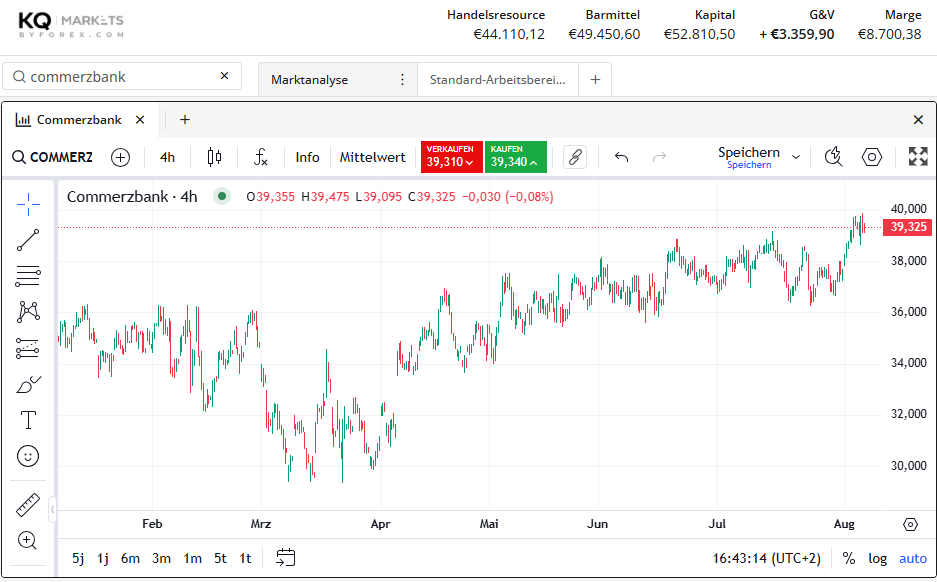Open the 4h interval dropdown
This screenshot has height=582, width=937.
(x=167, y=157)
